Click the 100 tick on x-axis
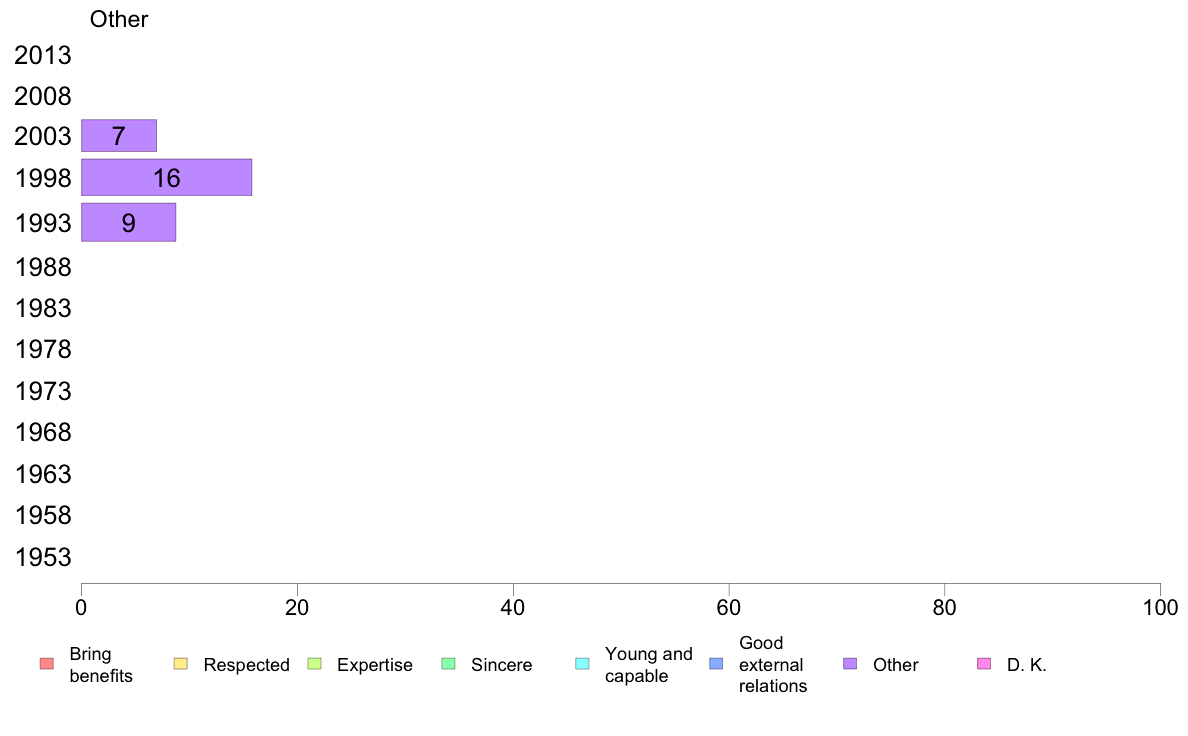The height and width of the screenshot is (736, 1188). click(x=1160, y=606)
